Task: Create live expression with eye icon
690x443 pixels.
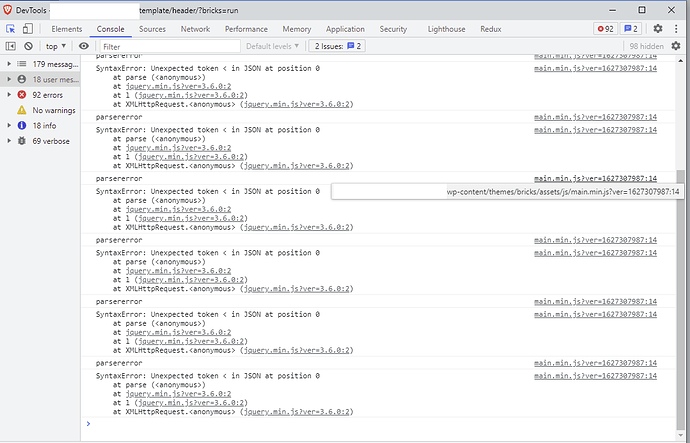Action: pyautogui.click(x=84, y=46)
